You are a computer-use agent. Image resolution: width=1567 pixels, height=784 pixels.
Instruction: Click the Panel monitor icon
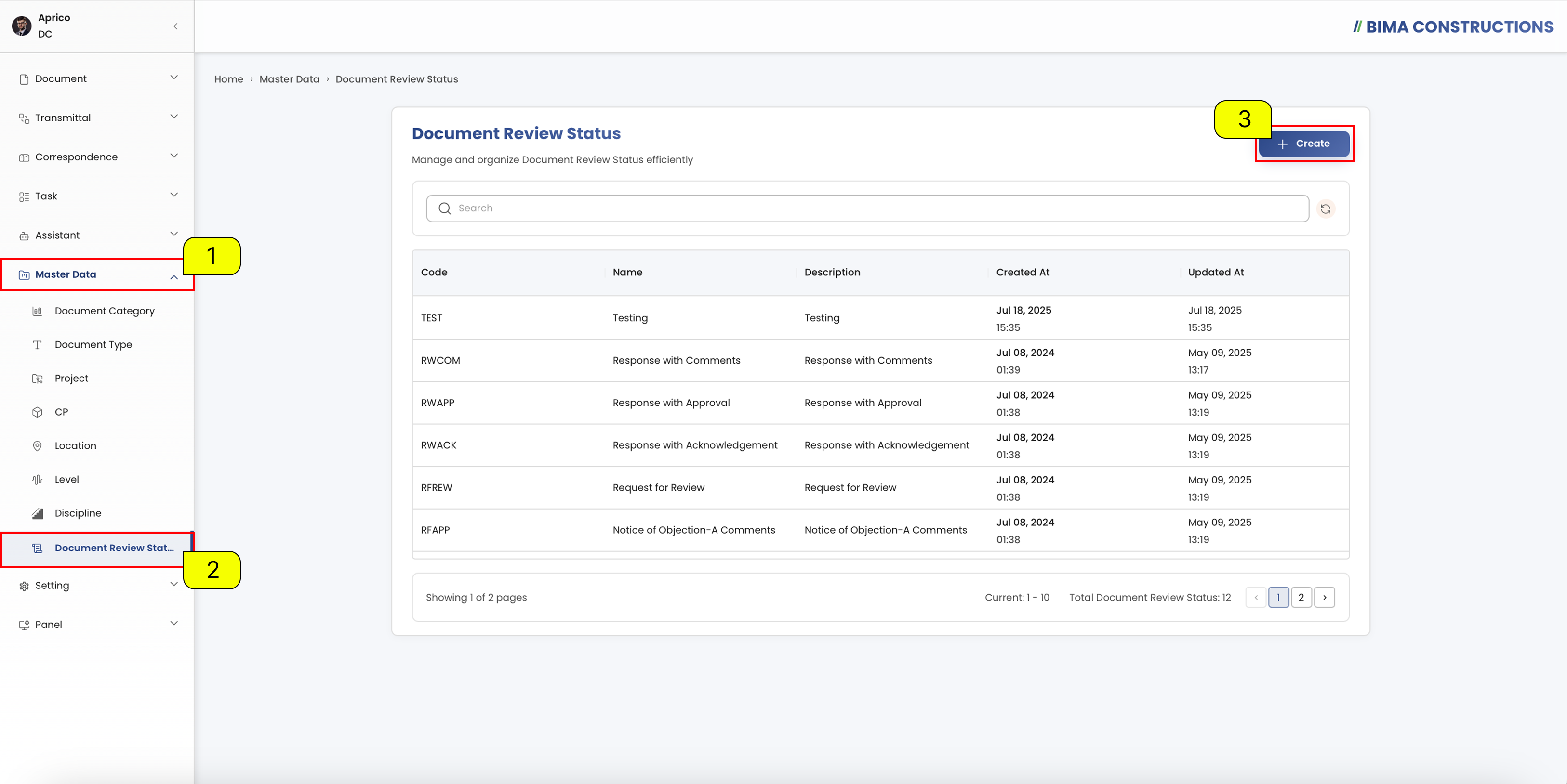[x=24, y=625]
